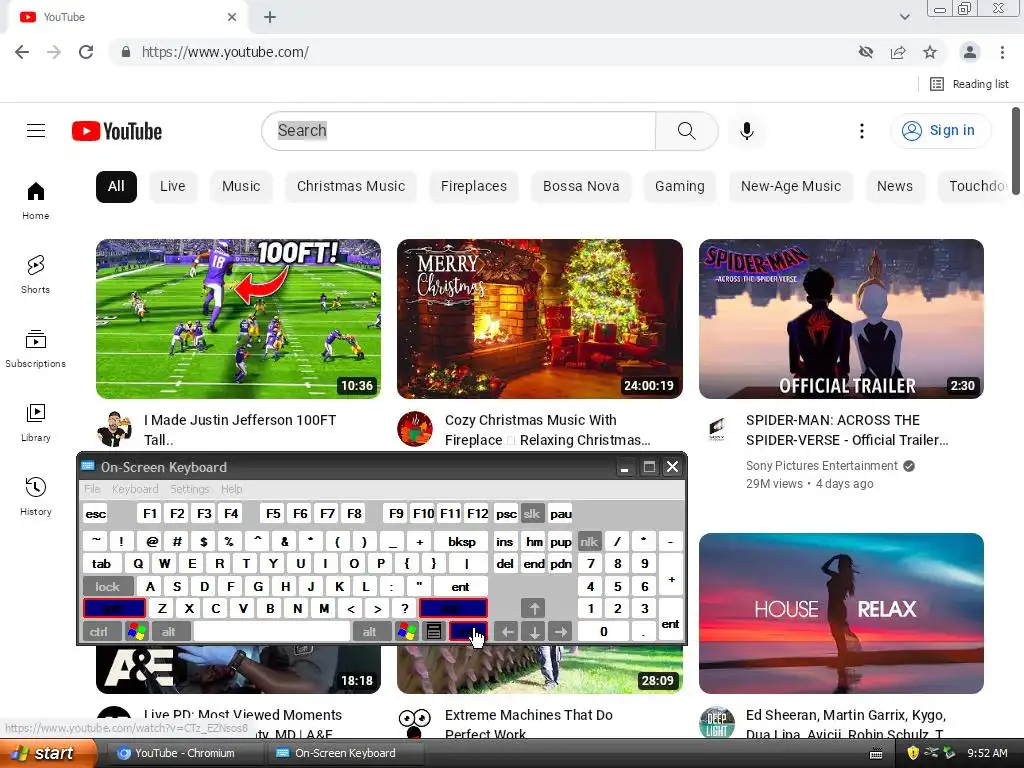This screenshot has height=768, width=1024.
Task: Open Library in sidebar
Action: point(36,423)
